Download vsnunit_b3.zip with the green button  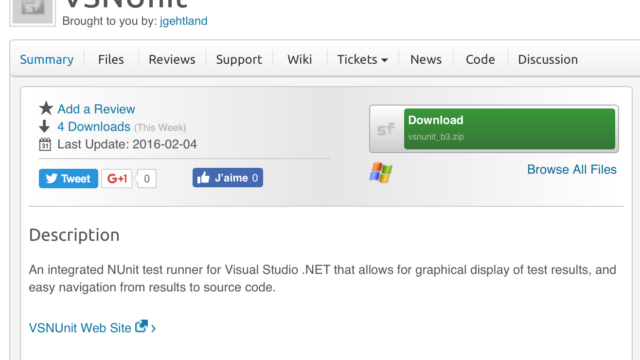[x=509, y=129]
